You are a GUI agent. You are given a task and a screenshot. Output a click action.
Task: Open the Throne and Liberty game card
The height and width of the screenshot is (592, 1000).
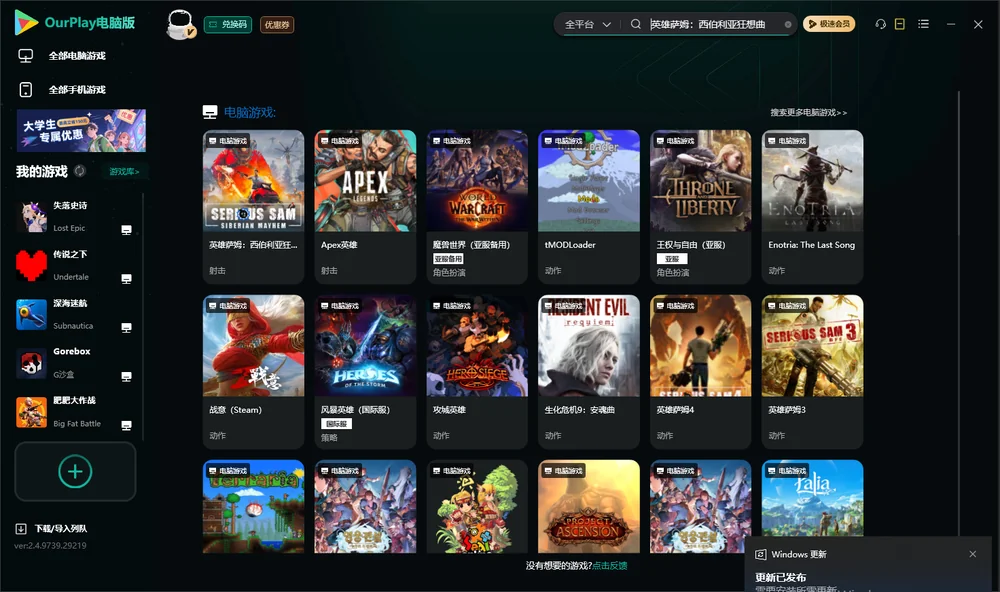pos(700,207)
